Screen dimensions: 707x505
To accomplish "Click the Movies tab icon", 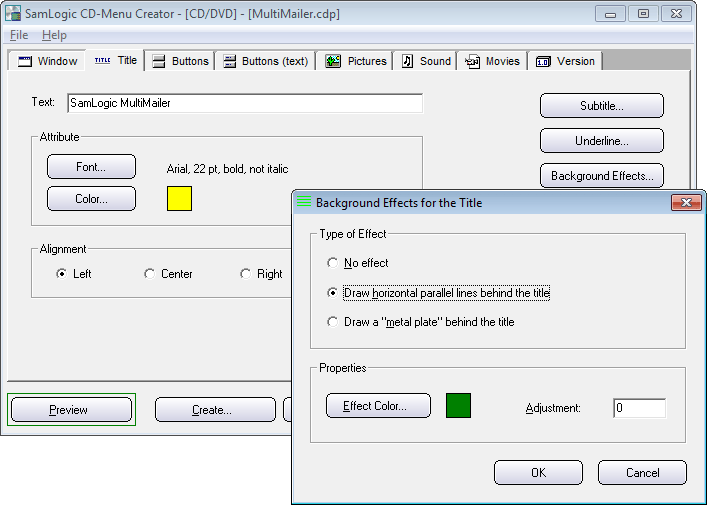I will tap(472, 61).
